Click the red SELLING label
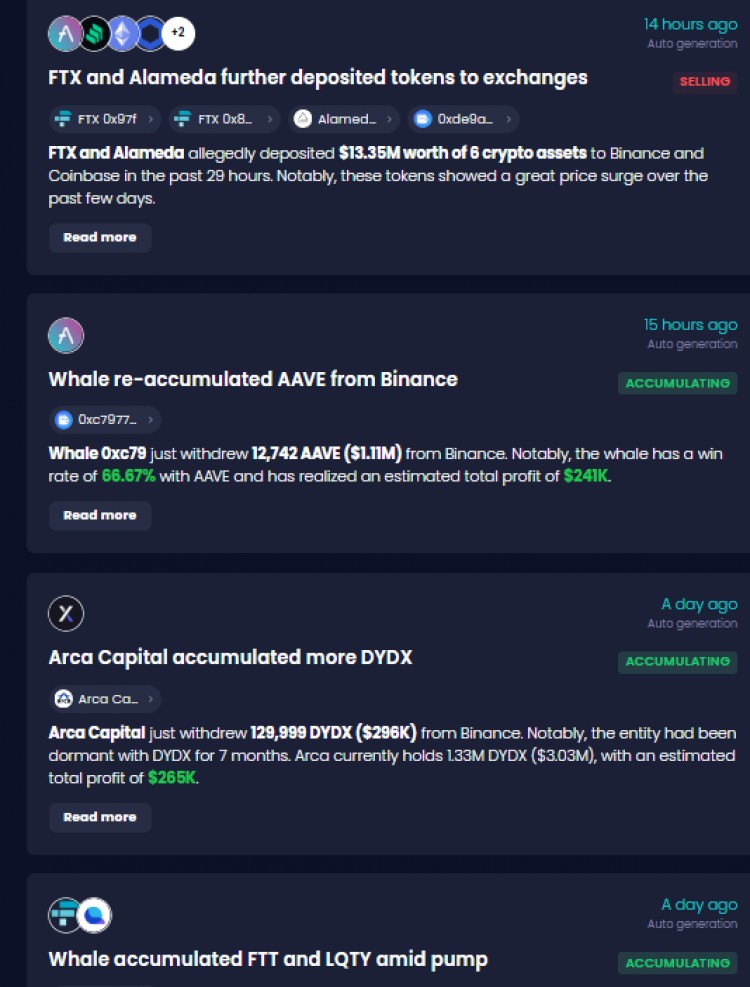 [705, 82]
